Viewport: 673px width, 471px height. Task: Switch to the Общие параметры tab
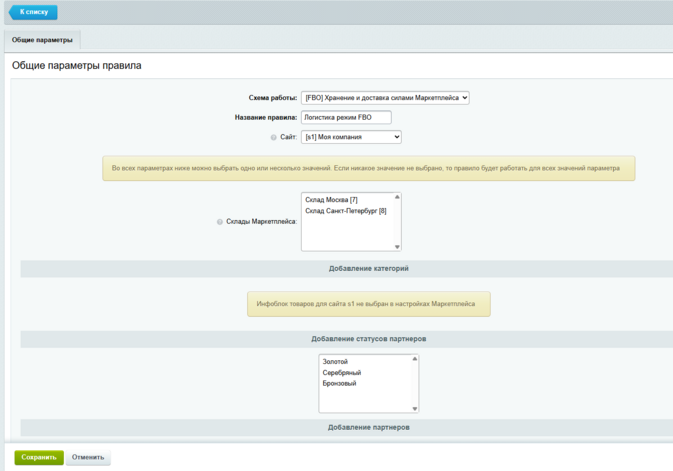click(43, 39)
